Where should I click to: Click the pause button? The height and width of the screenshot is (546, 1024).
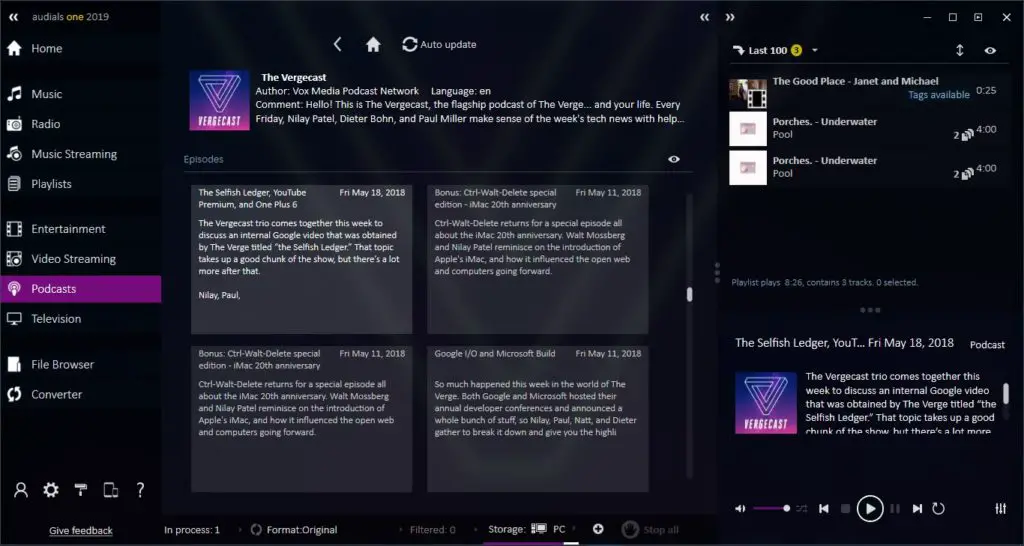point(895,509)
